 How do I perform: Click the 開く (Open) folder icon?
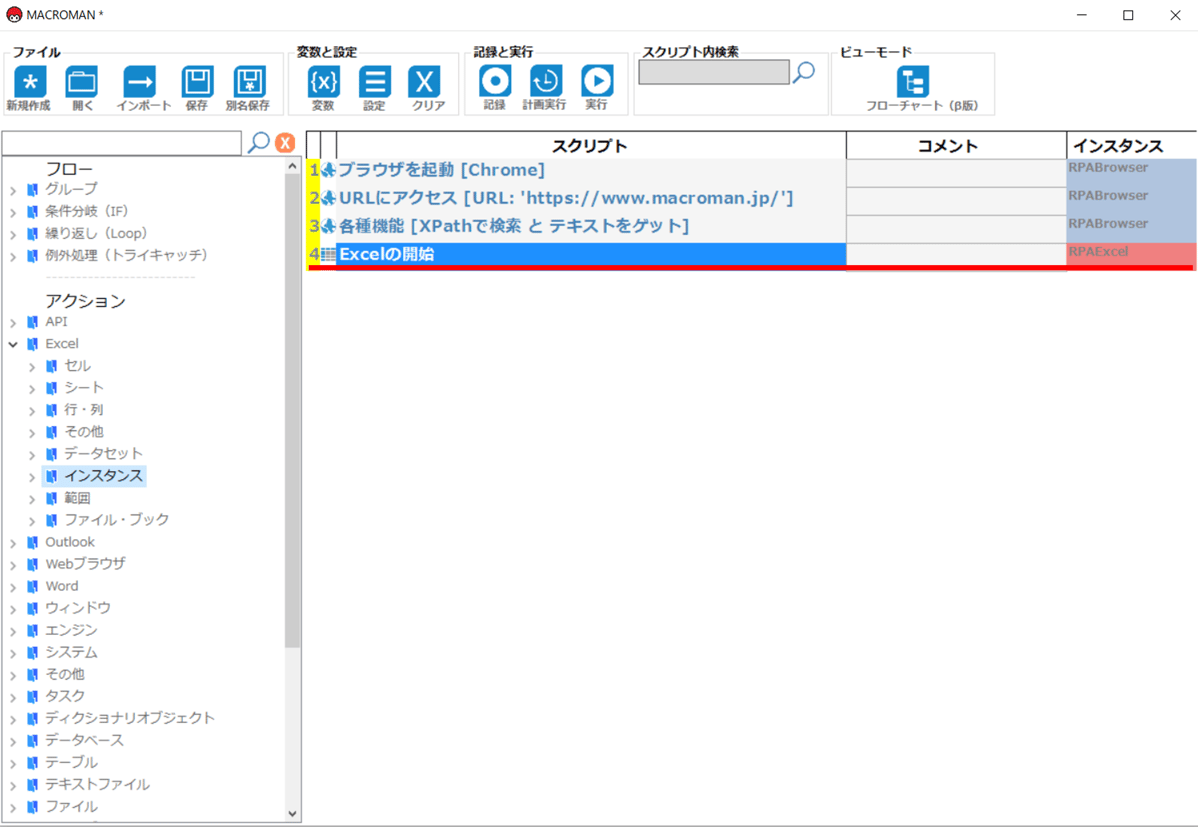tap(82, 81)
